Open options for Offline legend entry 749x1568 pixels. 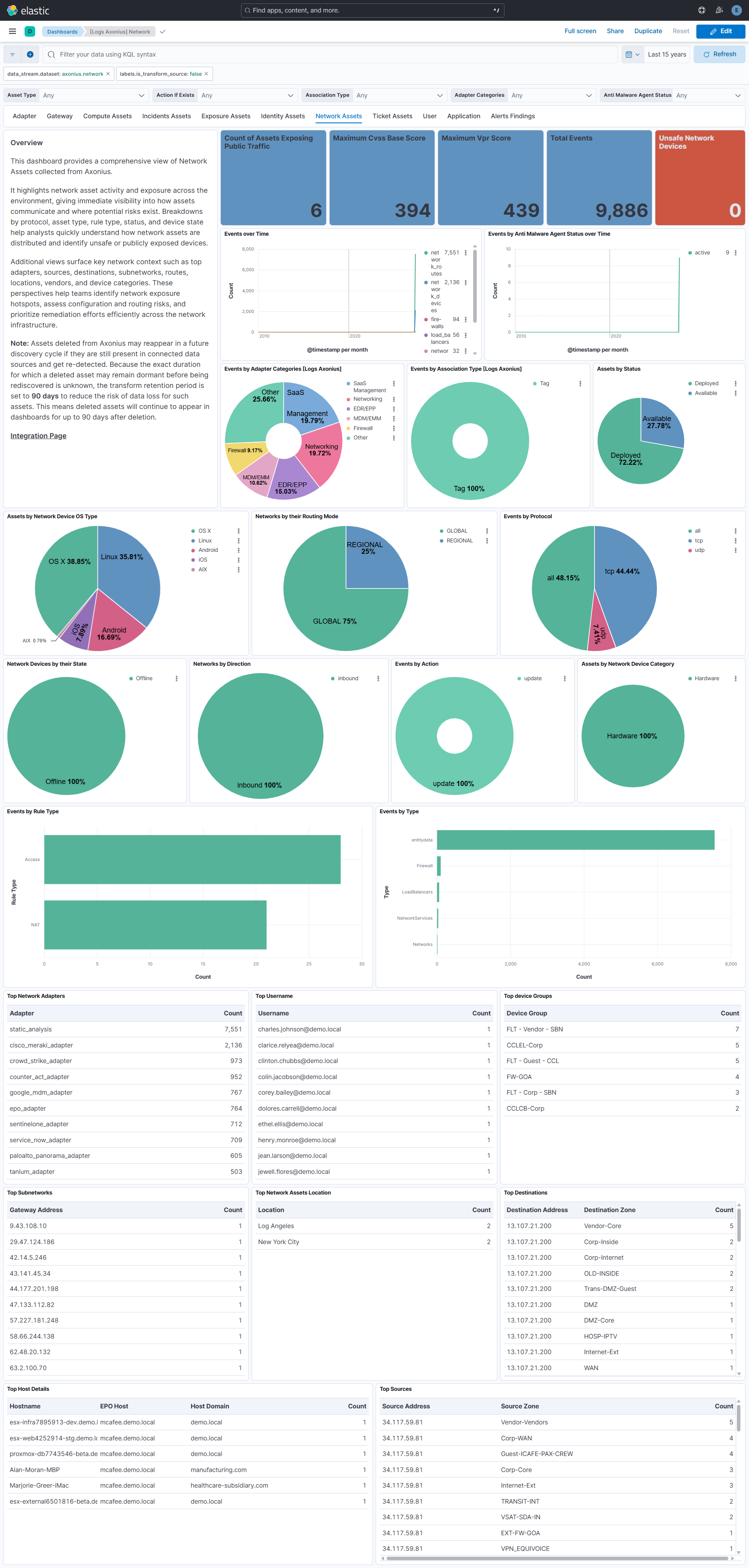pos(176,678)
